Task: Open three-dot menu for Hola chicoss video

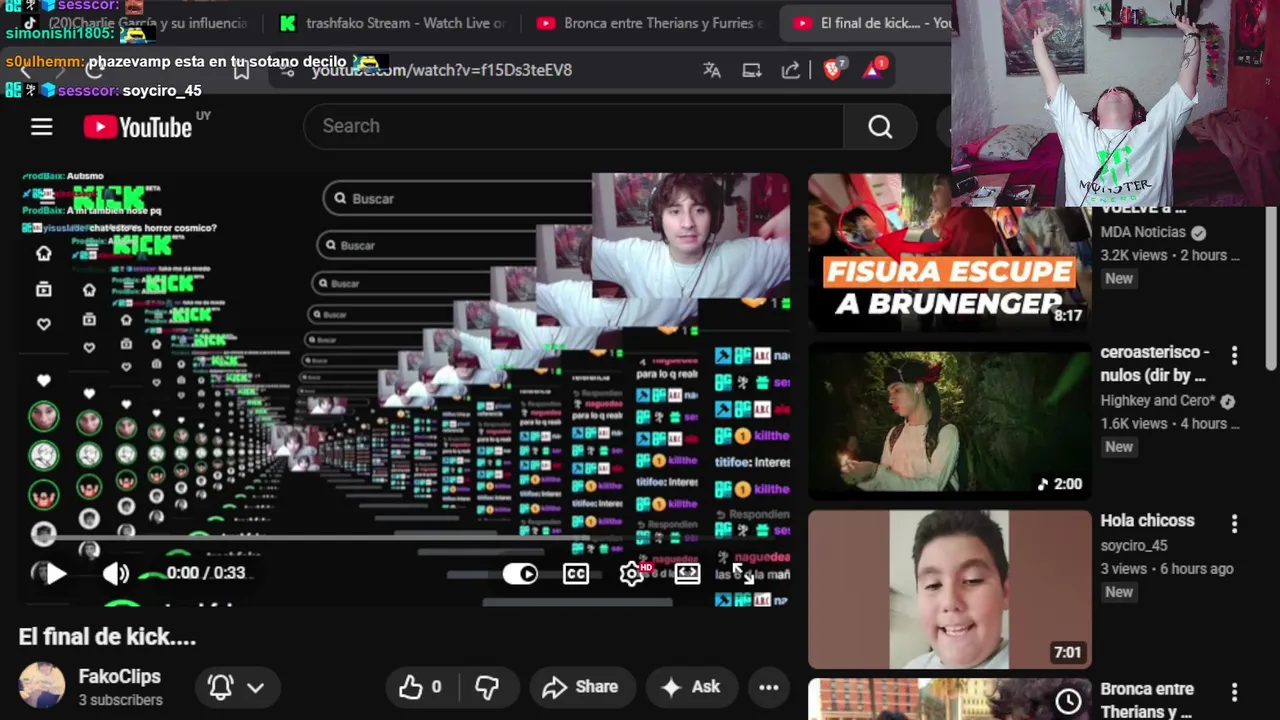Action: pyautogui.click(x=1234, y=523)
